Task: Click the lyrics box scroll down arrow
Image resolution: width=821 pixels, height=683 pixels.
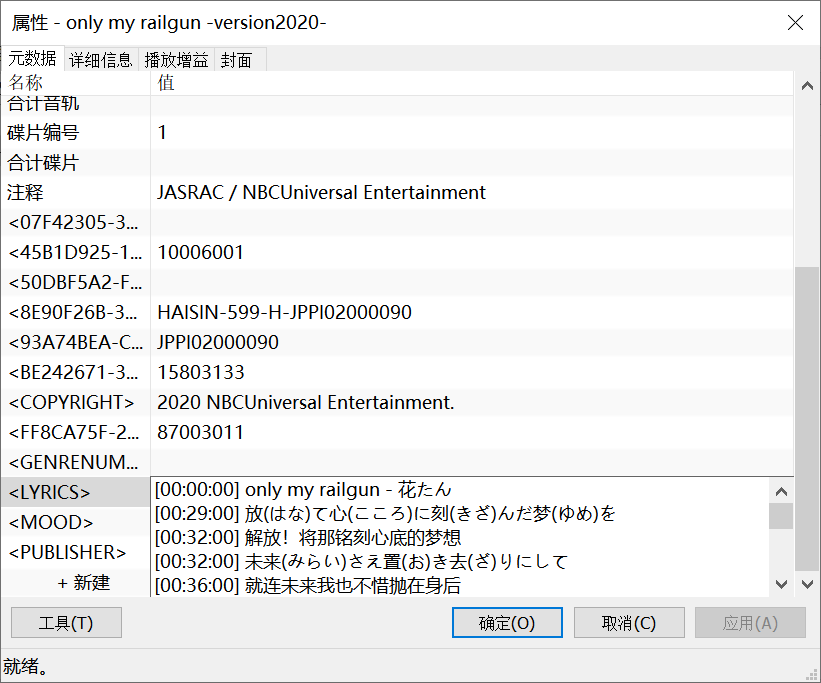Action: 781,583
